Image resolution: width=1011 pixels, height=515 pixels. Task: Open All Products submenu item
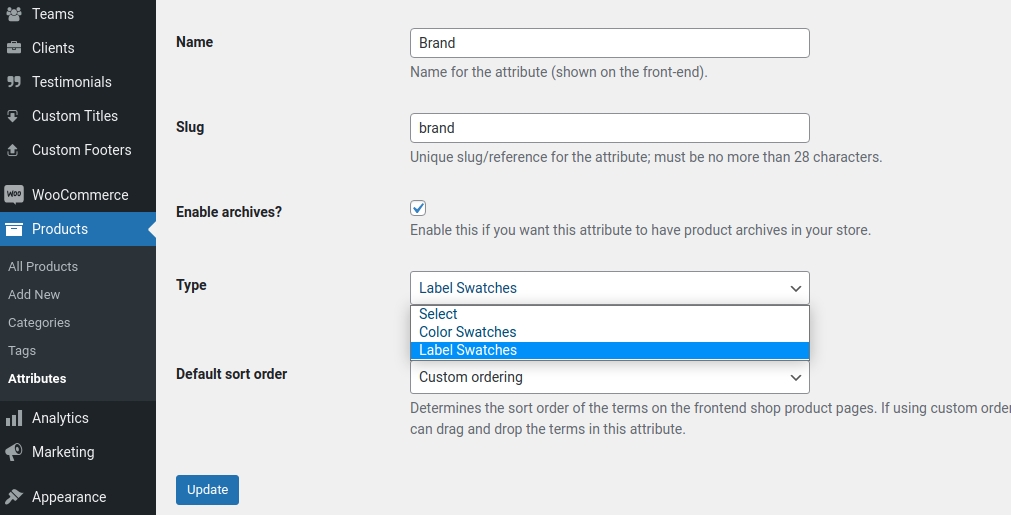[x=43, y=267]
